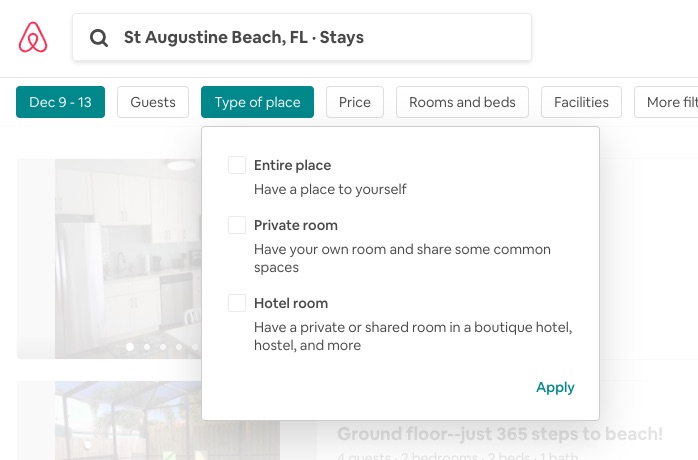Screen dimensions: 698x460
Task: Open the Rooms and beds filter
Action: click(x=462, y=102)
